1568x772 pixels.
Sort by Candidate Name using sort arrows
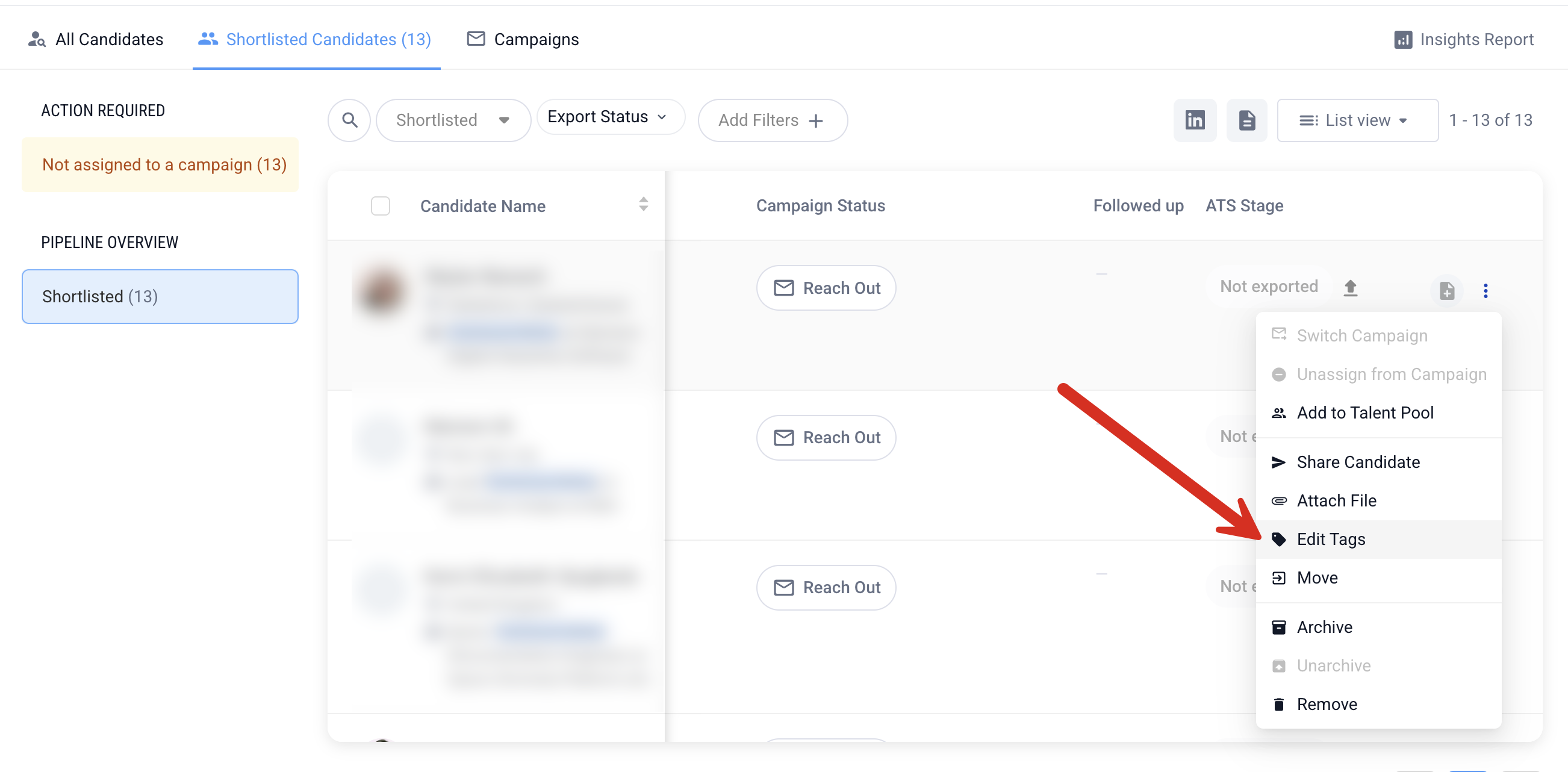coord(642,205)
